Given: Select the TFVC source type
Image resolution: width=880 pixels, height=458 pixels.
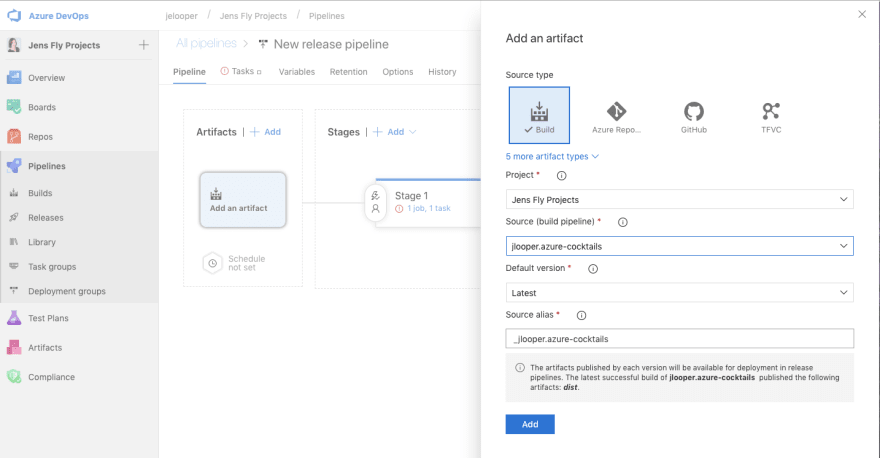Looking at the screenshot, I should point(771,117).
